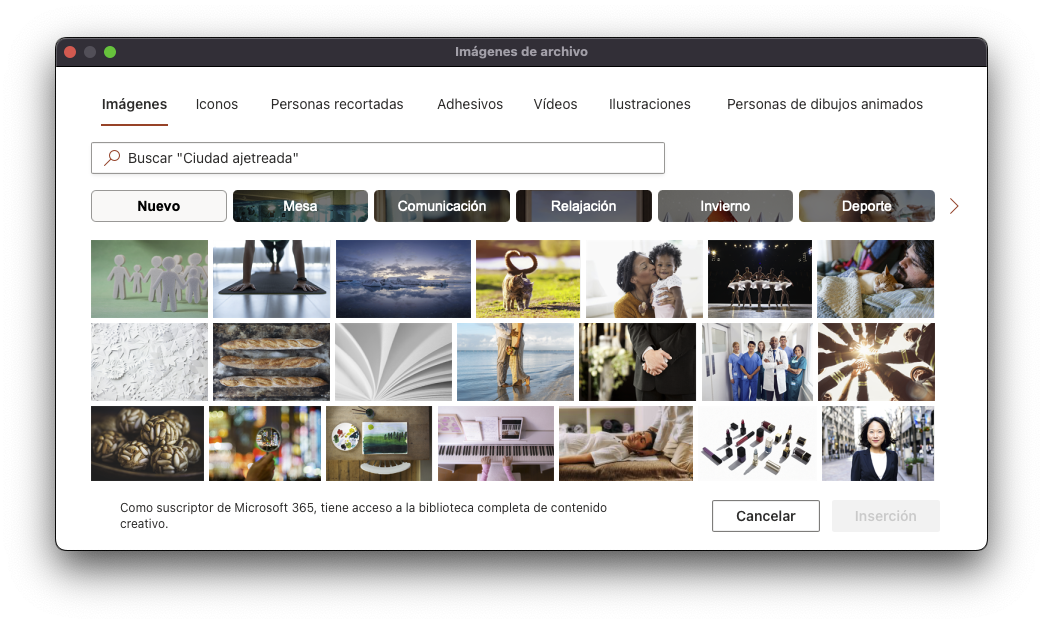Select the medical team photo
Viewport: 1043px width, 624px height.
pos(757,362)
